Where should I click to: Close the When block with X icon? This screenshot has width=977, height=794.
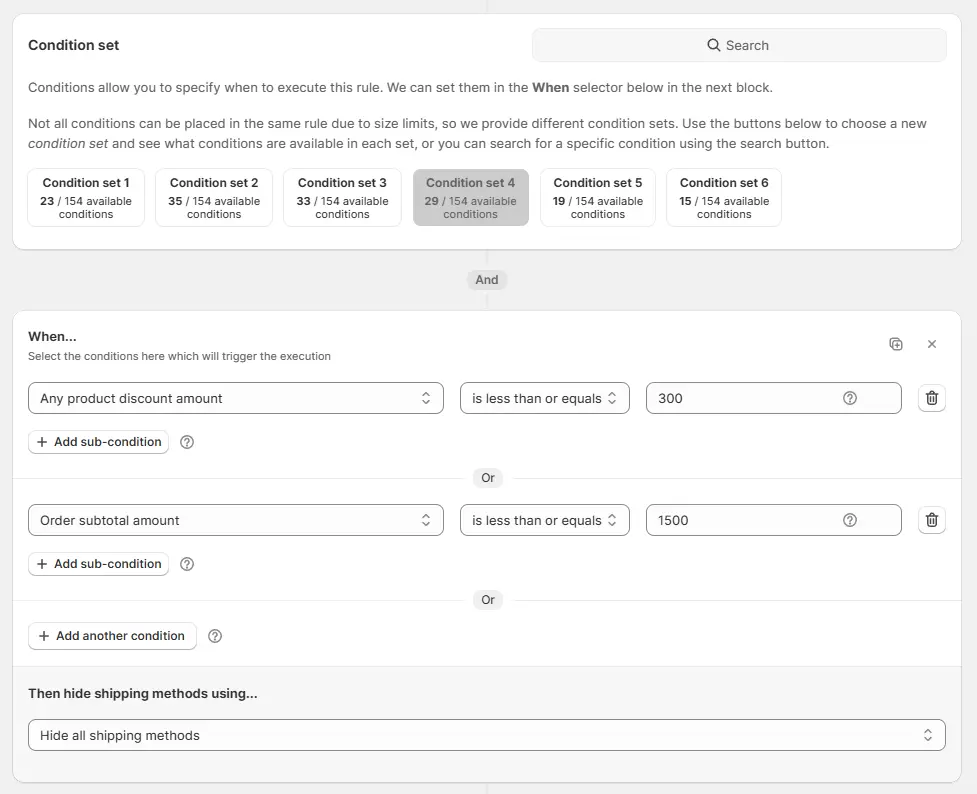click(932, 344)
